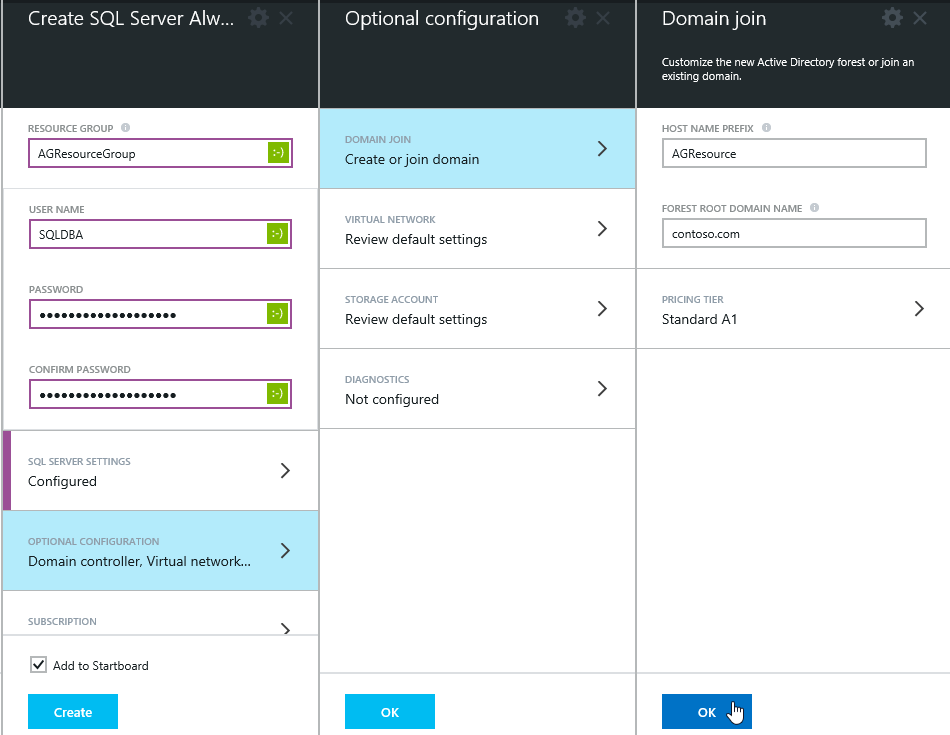Image resolution: width=950 pixels, height=735 pixels.
Task: Click info icon next to Forest Root Domain Name
Action: [x=814, y=208]
